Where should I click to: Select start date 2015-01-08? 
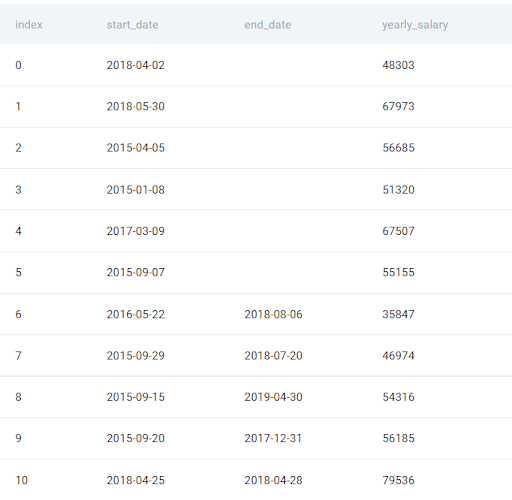pyautogui.click(x=136, y=190)
